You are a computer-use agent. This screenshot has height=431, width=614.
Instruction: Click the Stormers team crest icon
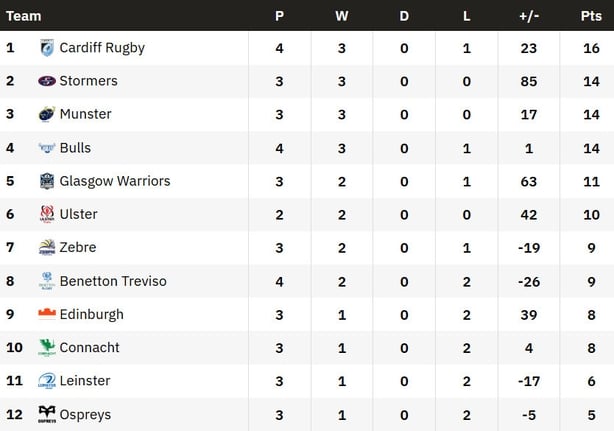tap(46, 81)
